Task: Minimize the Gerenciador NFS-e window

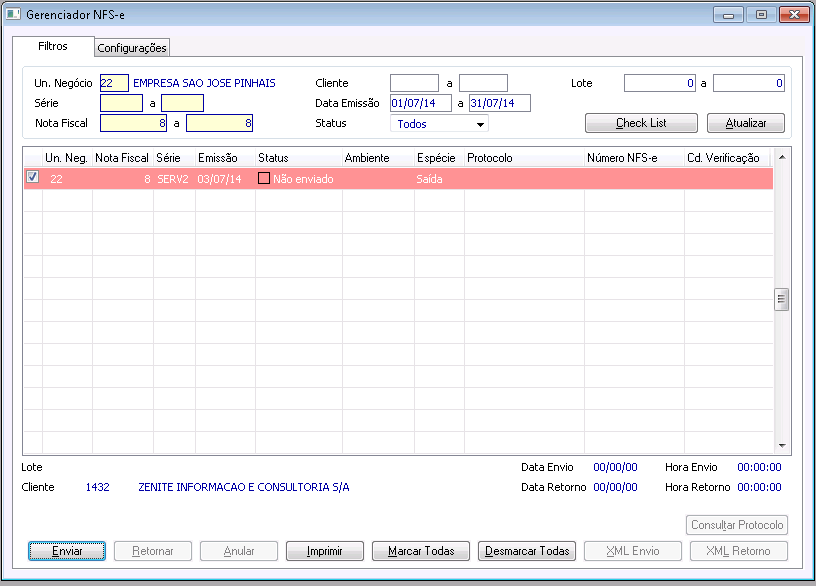Action: coord(728,15)
